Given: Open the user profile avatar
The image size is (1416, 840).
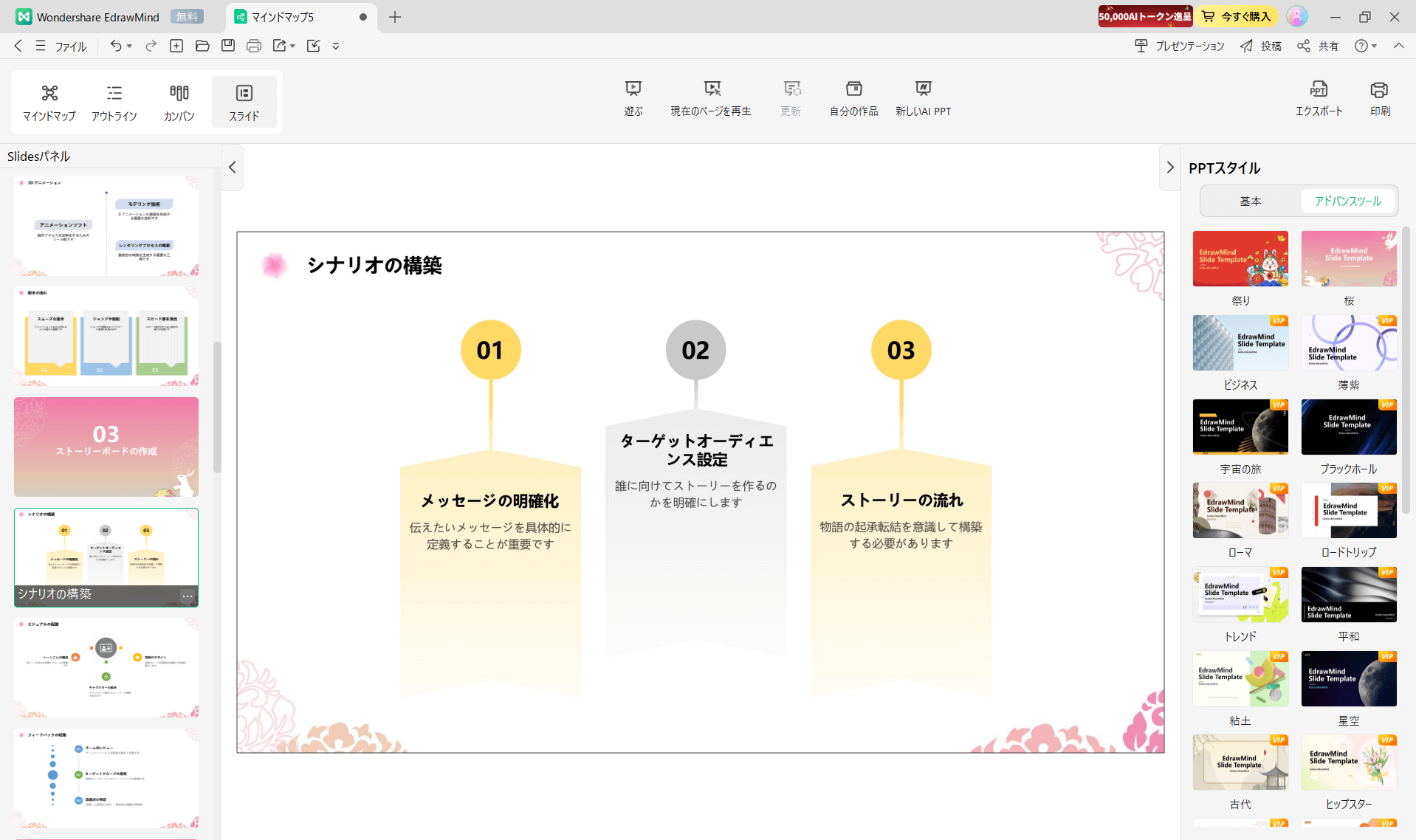Looking at the screenshot, I should [1297, 16].
